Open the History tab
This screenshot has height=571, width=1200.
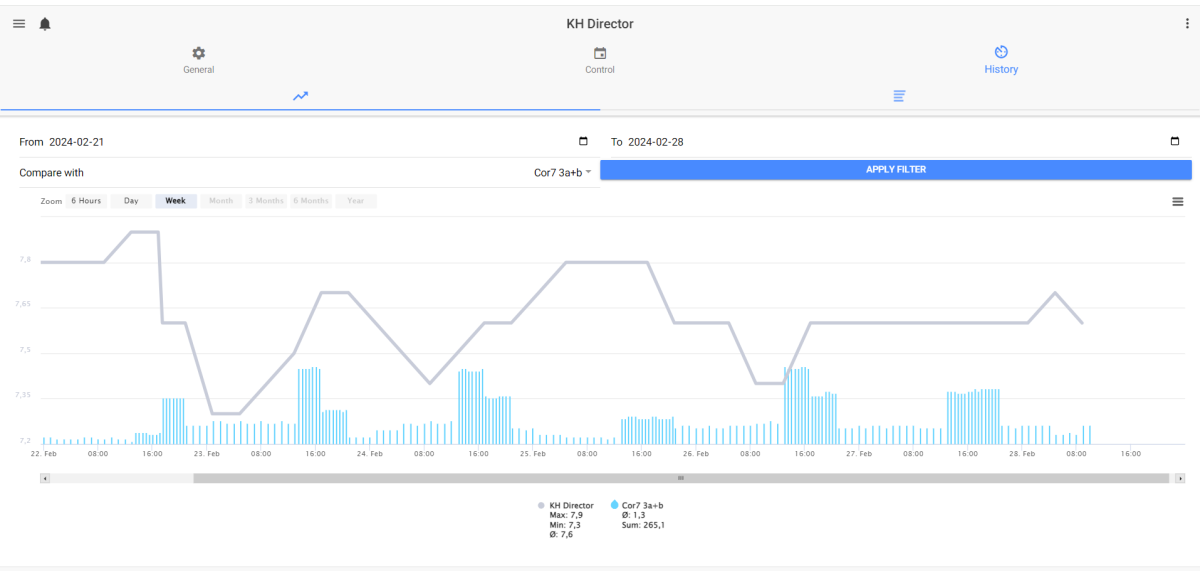(x=1000, y=60)
